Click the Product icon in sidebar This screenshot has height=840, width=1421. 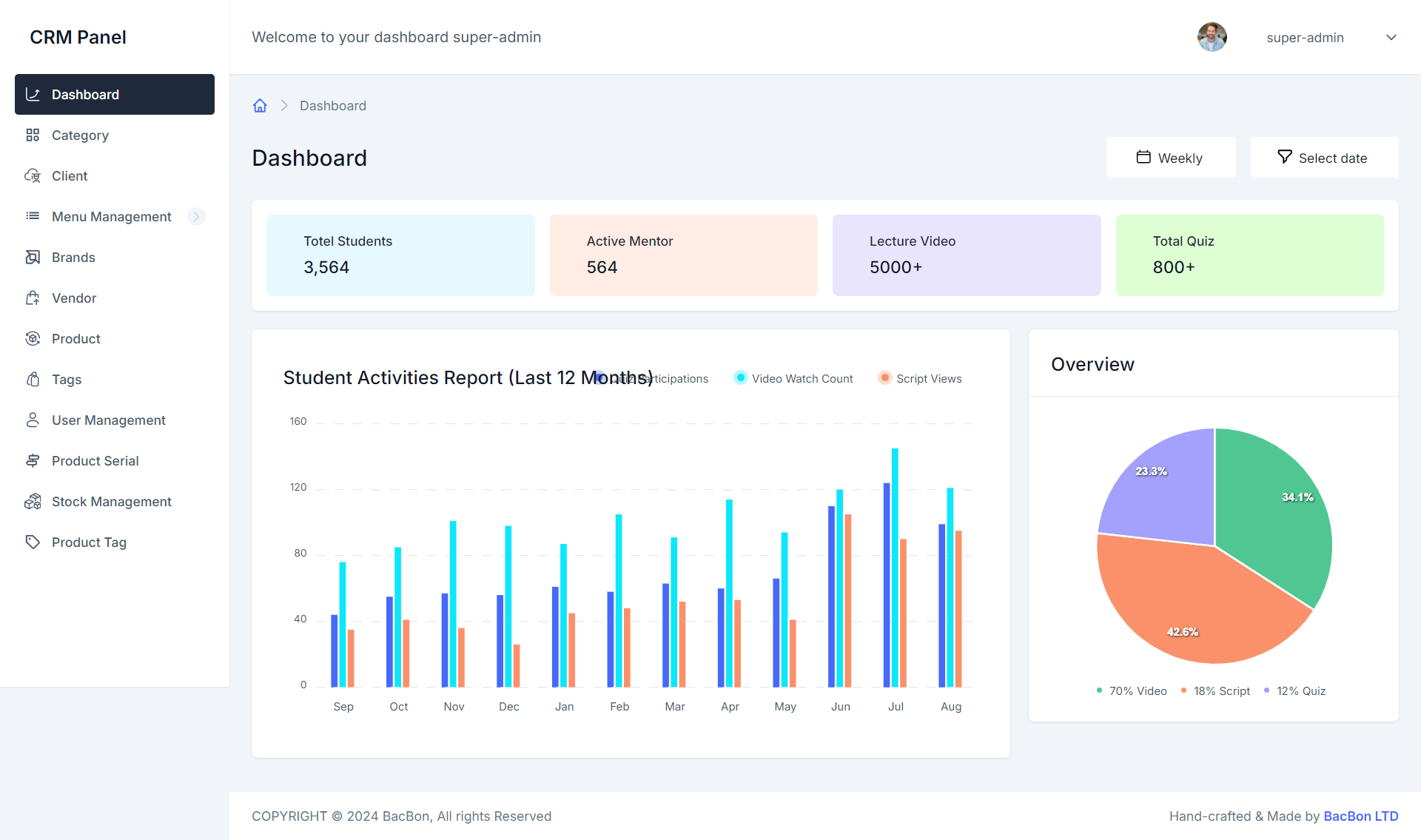(x=33, y=338)
